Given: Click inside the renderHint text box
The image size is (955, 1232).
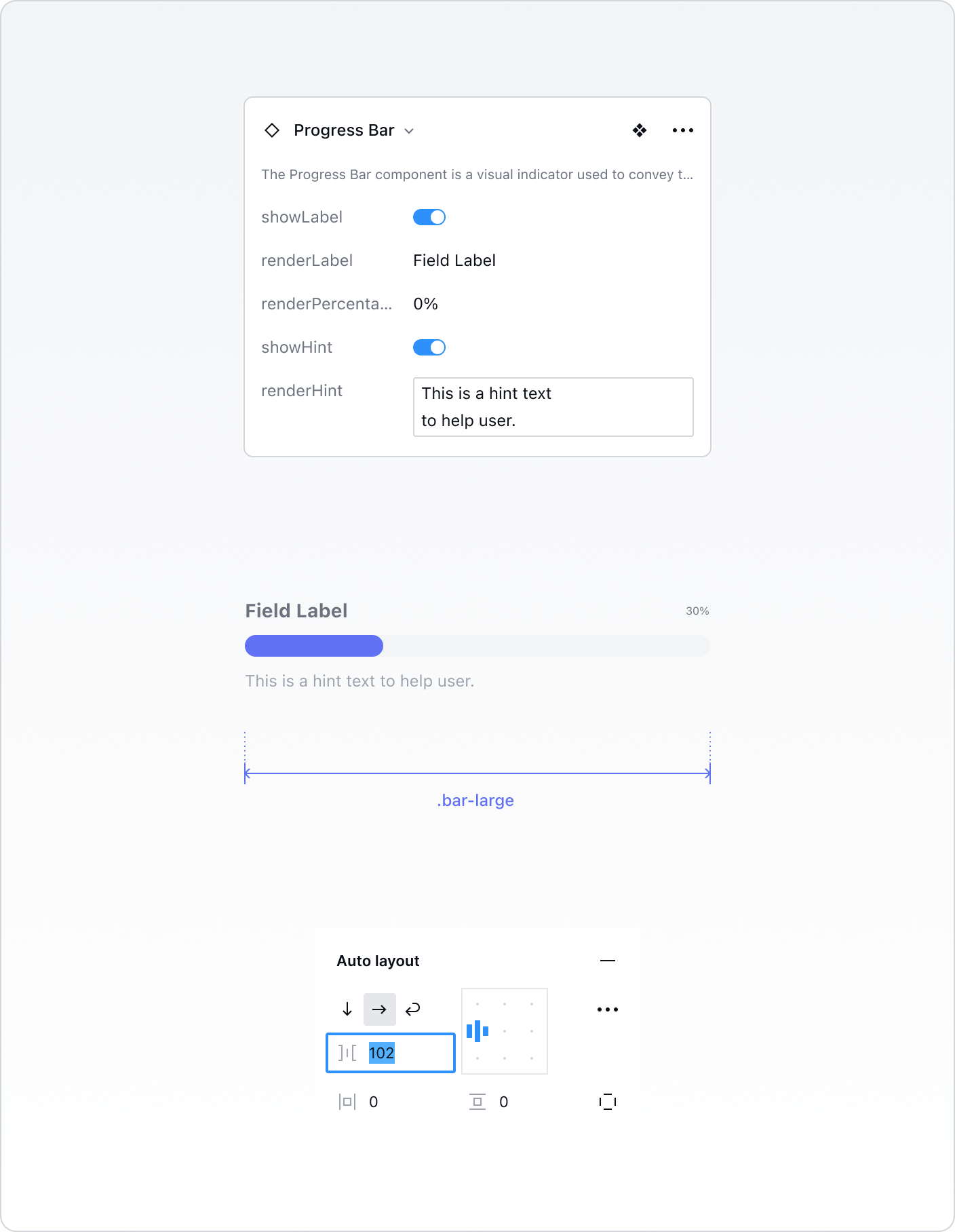Looking at the screenshot, I should pyautogui.click(x=553, y=407).
